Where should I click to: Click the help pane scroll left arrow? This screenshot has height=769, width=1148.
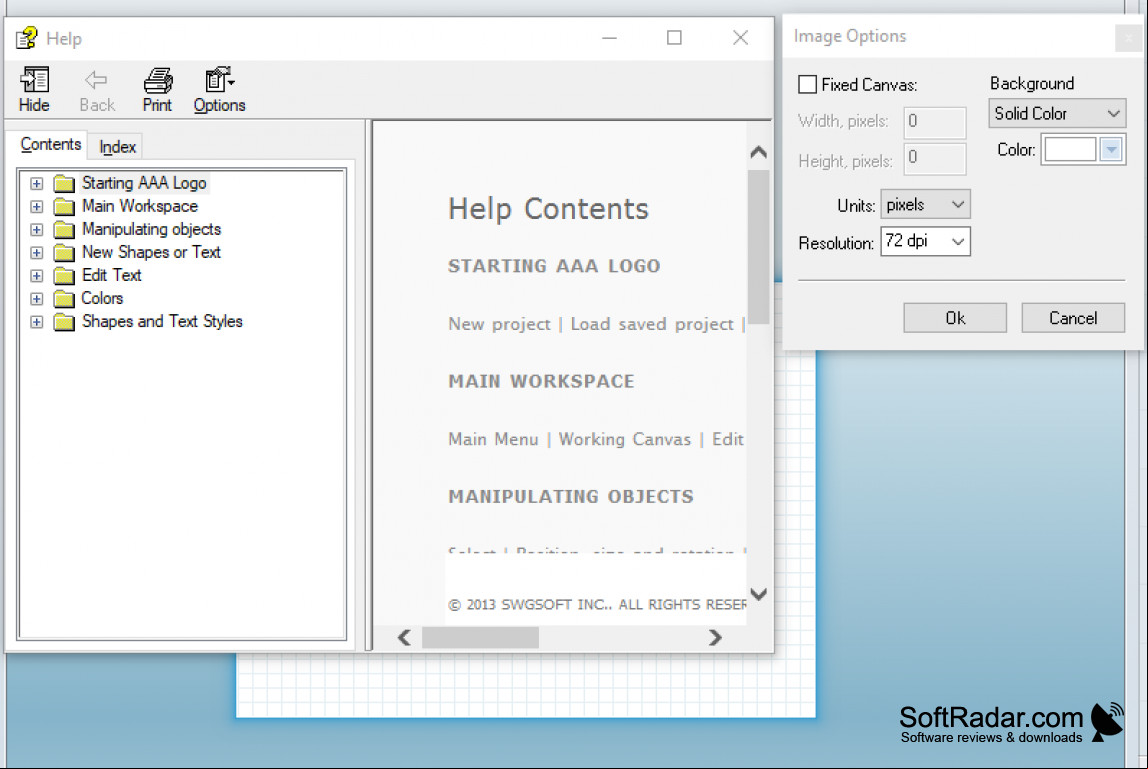pyautogui.click(x=404, y=638)
